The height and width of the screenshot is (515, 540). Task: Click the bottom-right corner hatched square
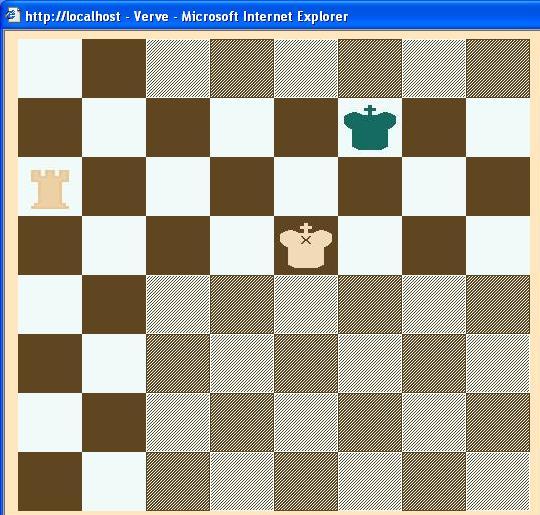click(x=498, y=481)
